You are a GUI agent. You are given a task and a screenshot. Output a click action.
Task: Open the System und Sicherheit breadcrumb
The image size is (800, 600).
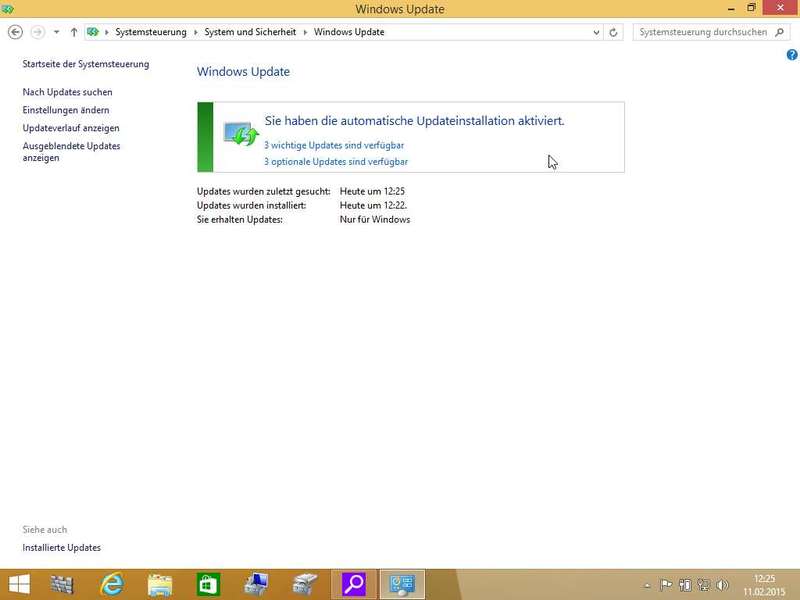pos(250,32)
